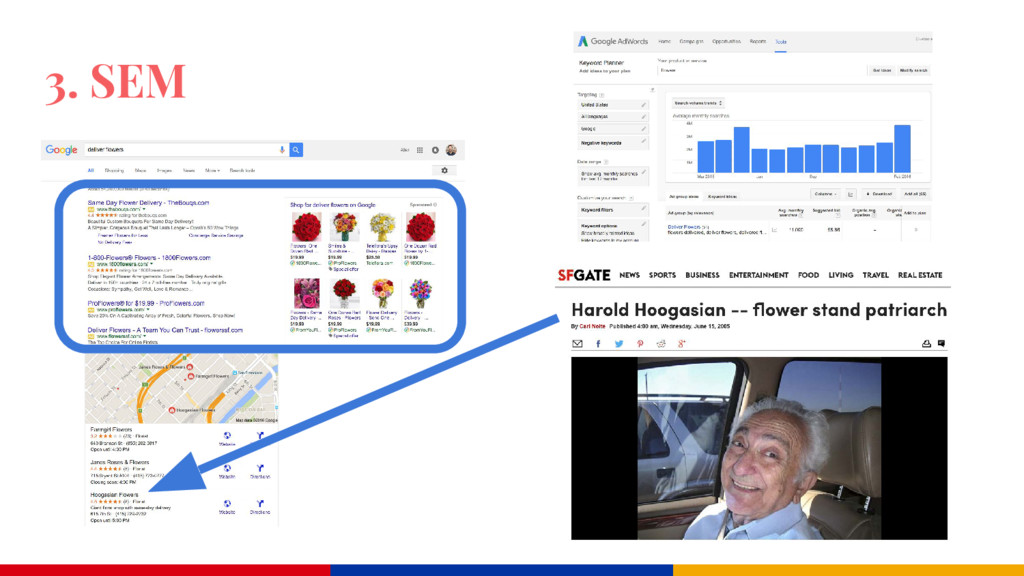Share article on Twitter icon
The height and width of the screenshot is (576, 1024).
coord(618,344)
